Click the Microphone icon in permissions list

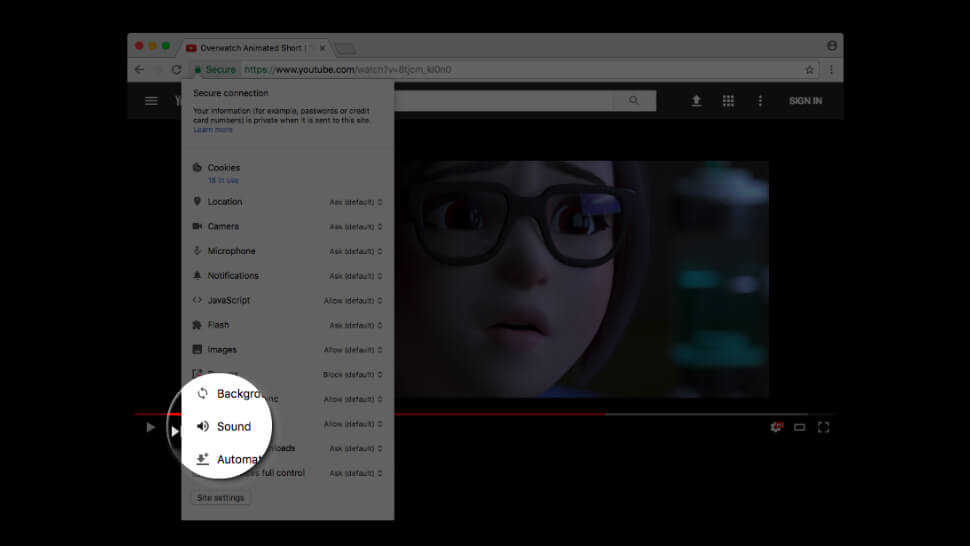(197, 251)
